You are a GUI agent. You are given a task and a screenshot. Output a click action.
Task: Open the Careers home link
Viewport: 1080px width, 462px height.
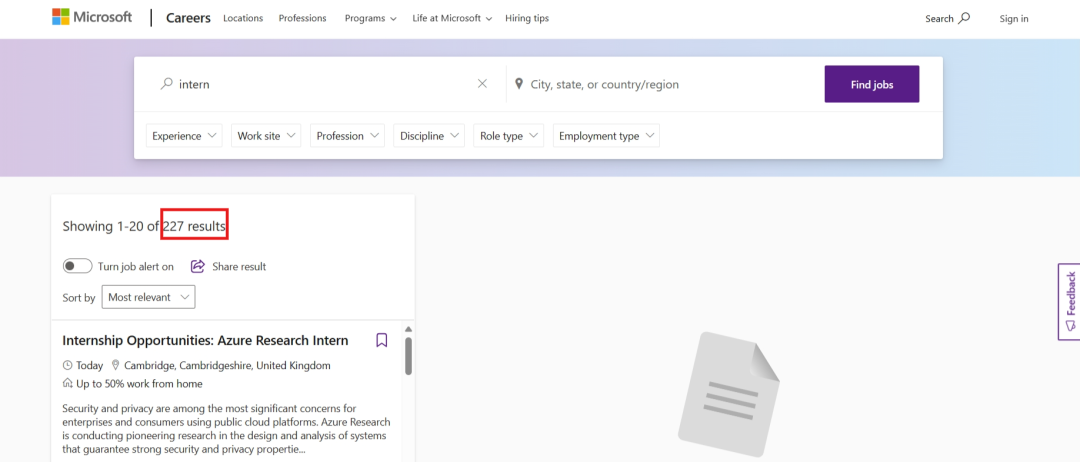pyautogui.click(x=188, y=18)
